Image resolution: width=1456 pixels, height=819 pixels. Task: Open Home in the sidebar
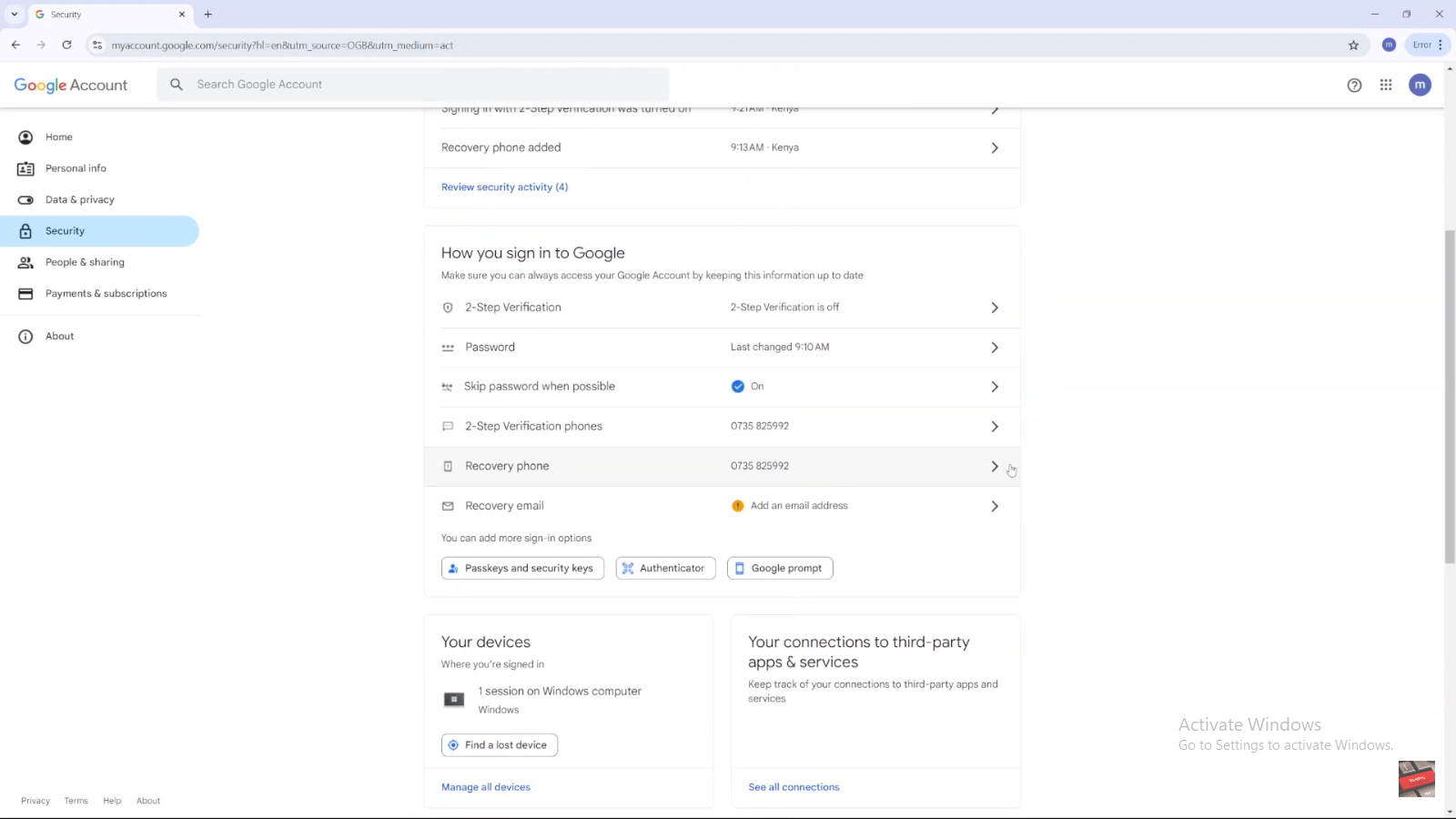pos(58,137)
